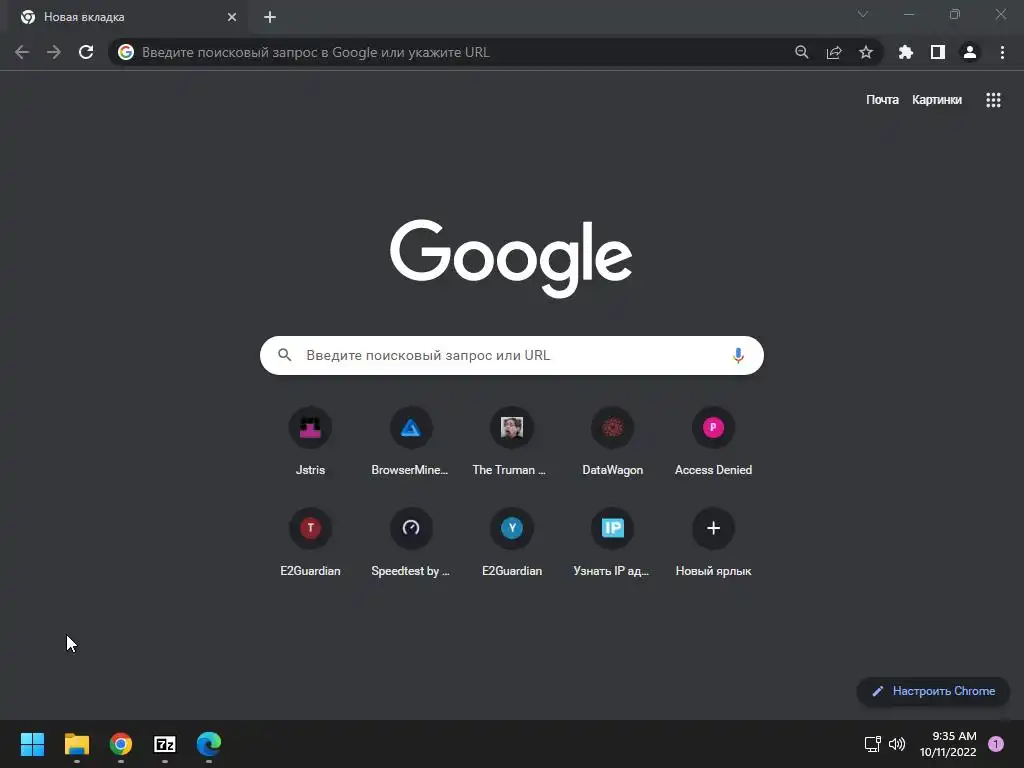Open the Extensions puzzle icon
Image resolution: width=1024 pixels, height=768 pixels.
906,52
